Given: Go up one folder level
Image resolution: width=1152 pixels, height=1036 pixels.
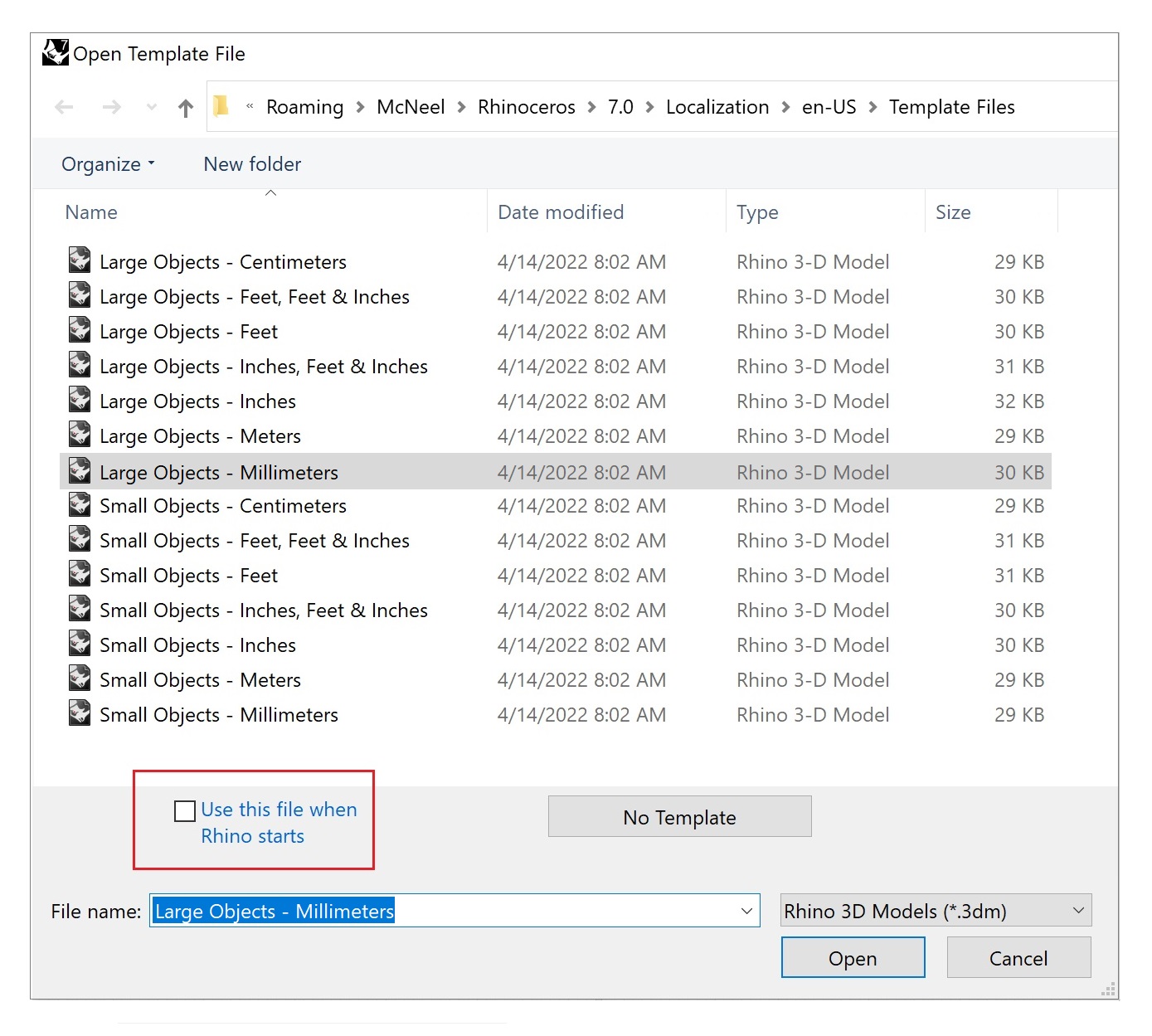Looking at the screenshot, I should 186,108.
